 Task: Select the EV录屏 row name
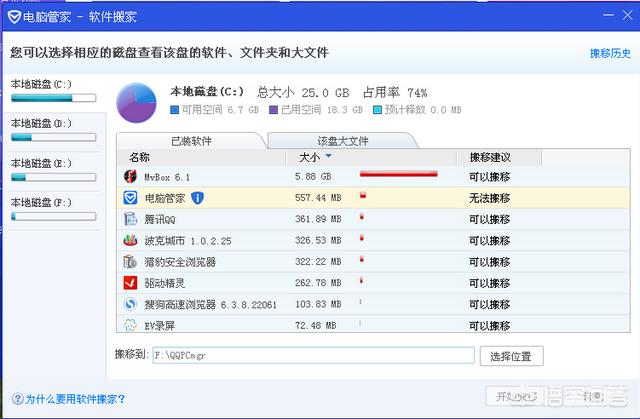(x=160, y=326)
